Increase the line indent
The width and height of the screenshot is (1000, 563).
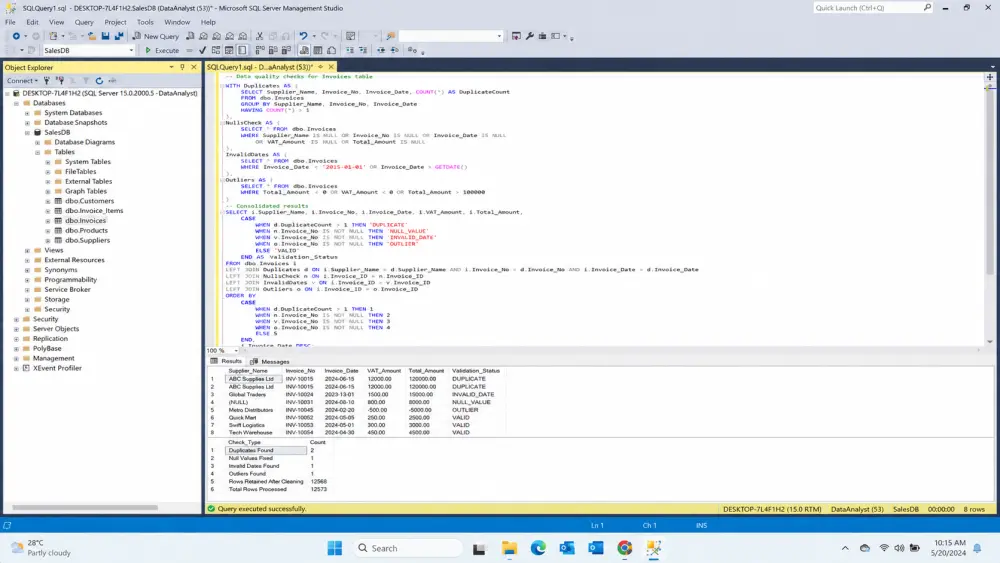[394, 50]
